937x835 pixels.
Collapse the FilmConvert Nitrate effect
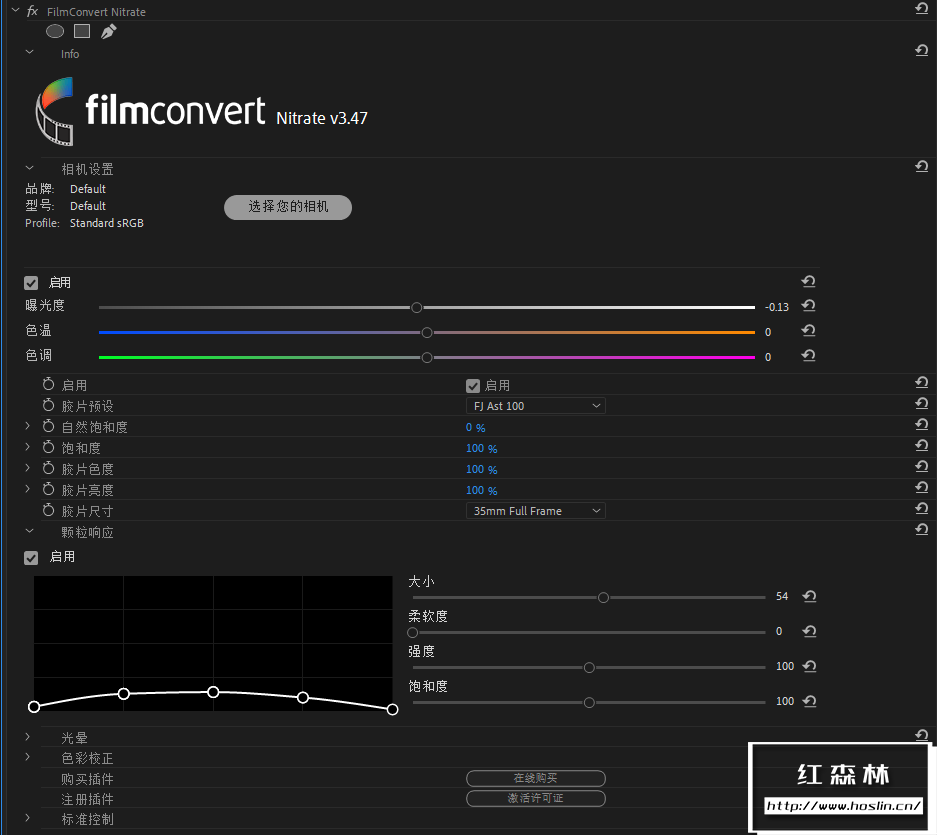pyautogui.click(x=16, y=11)
